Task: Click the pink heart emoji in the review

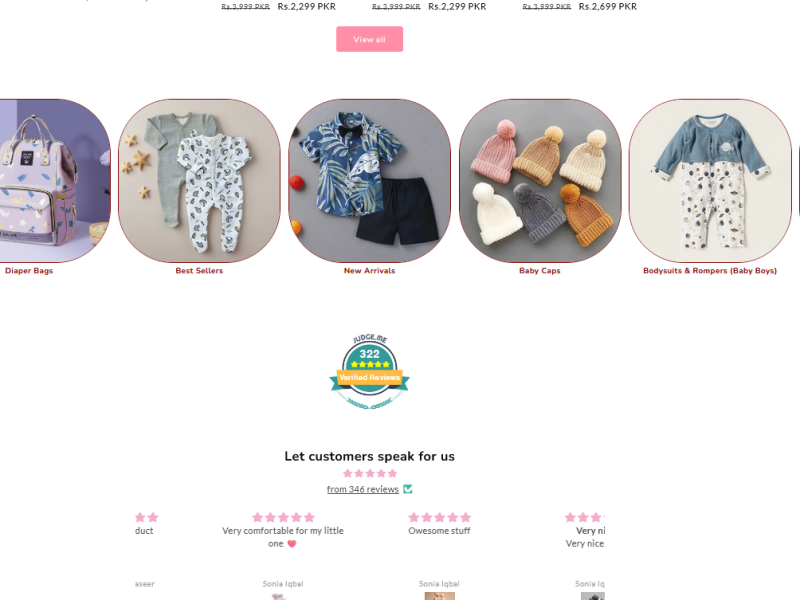Action: point(292,544)
